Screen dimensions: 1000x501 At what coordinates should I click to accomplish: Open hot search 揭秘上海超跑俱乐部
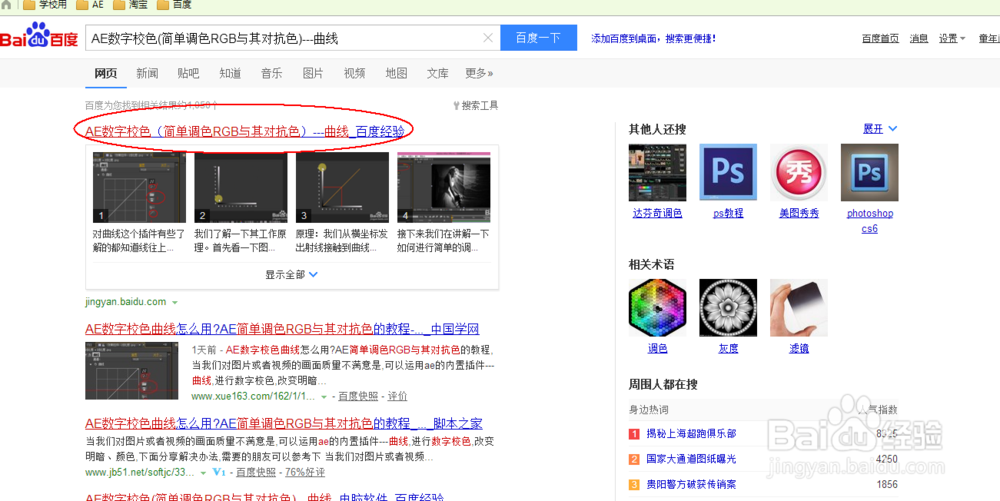691,433
